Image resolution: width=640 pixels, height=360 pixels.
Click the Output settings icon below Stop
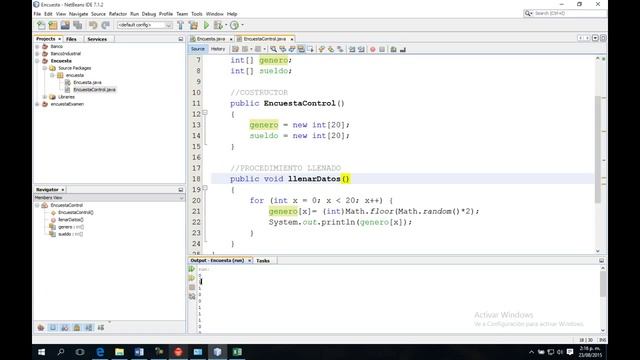(192, 297)
